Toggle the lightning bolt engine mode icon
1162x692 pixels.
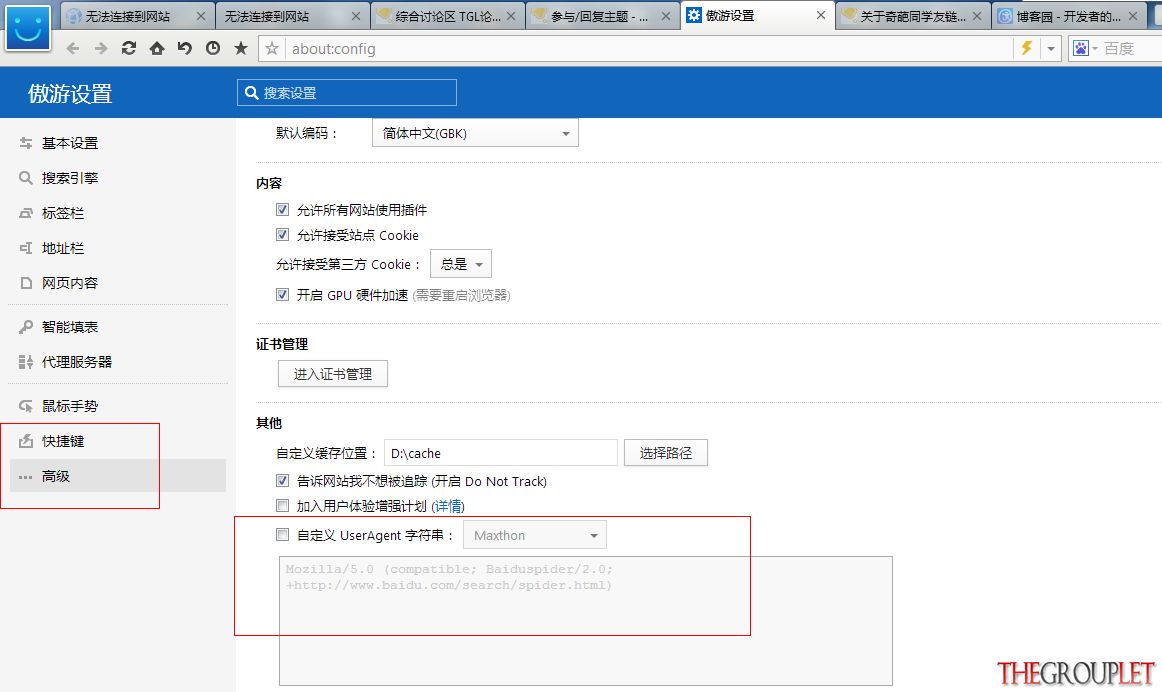(1026, 48)
